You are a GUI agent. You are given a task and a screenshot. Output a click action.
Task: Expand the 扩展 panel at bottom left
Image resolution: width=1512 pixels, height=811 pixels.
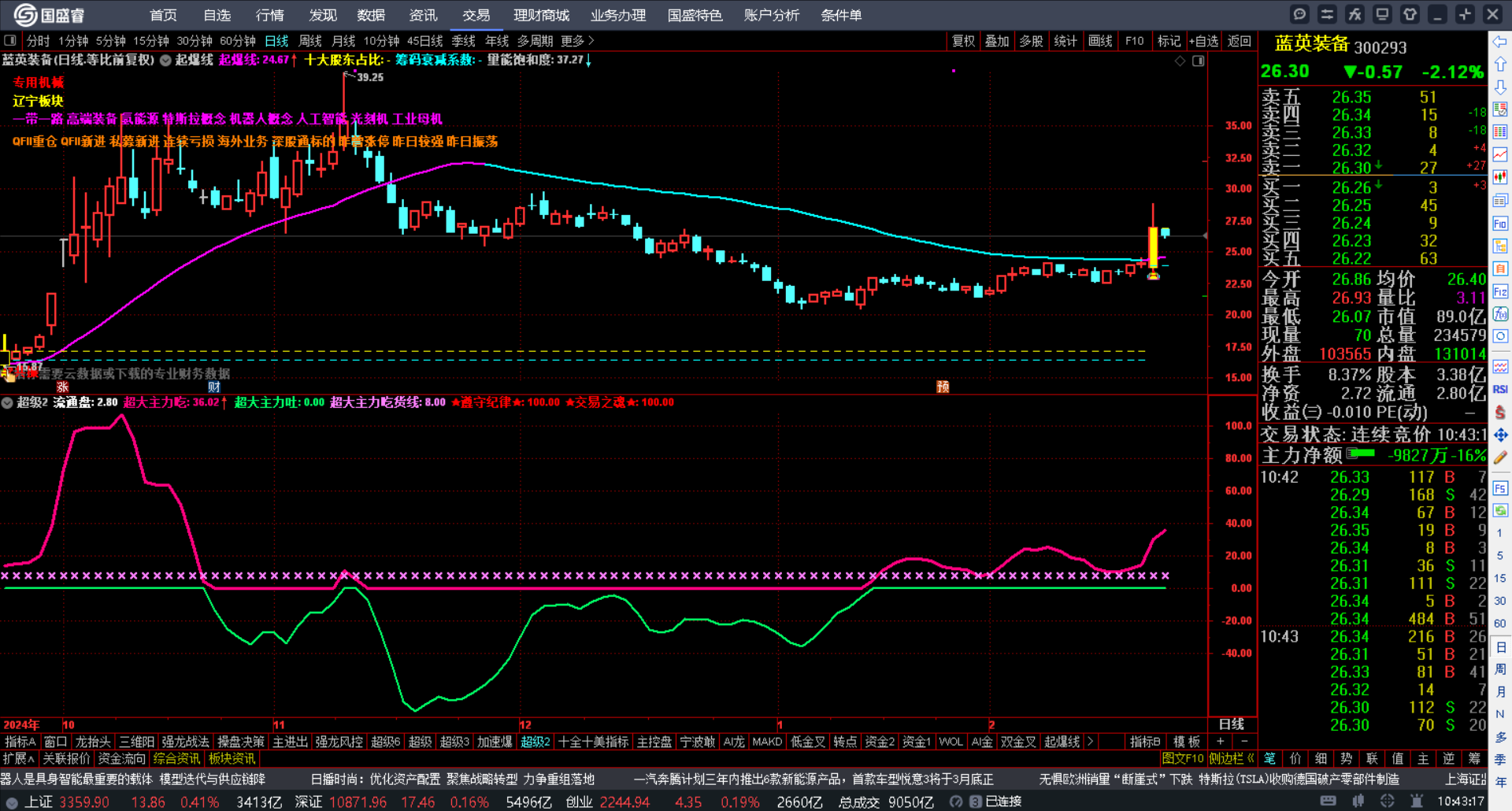pyautogui.click(x=18, y=759)
